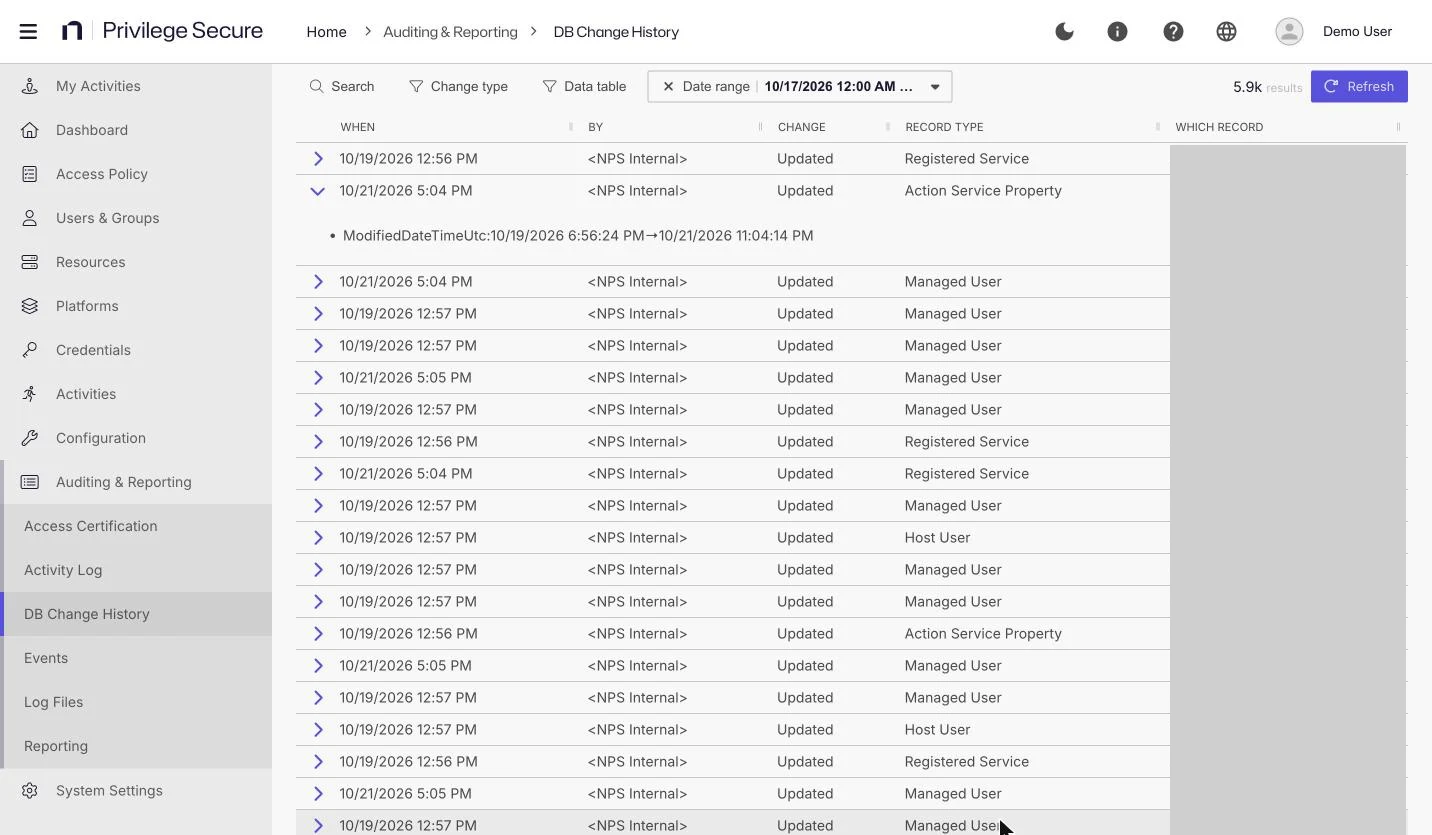Viewport: 1432px width, 835px height.
Task: Clear the Date range filter X
Action: 668,86
